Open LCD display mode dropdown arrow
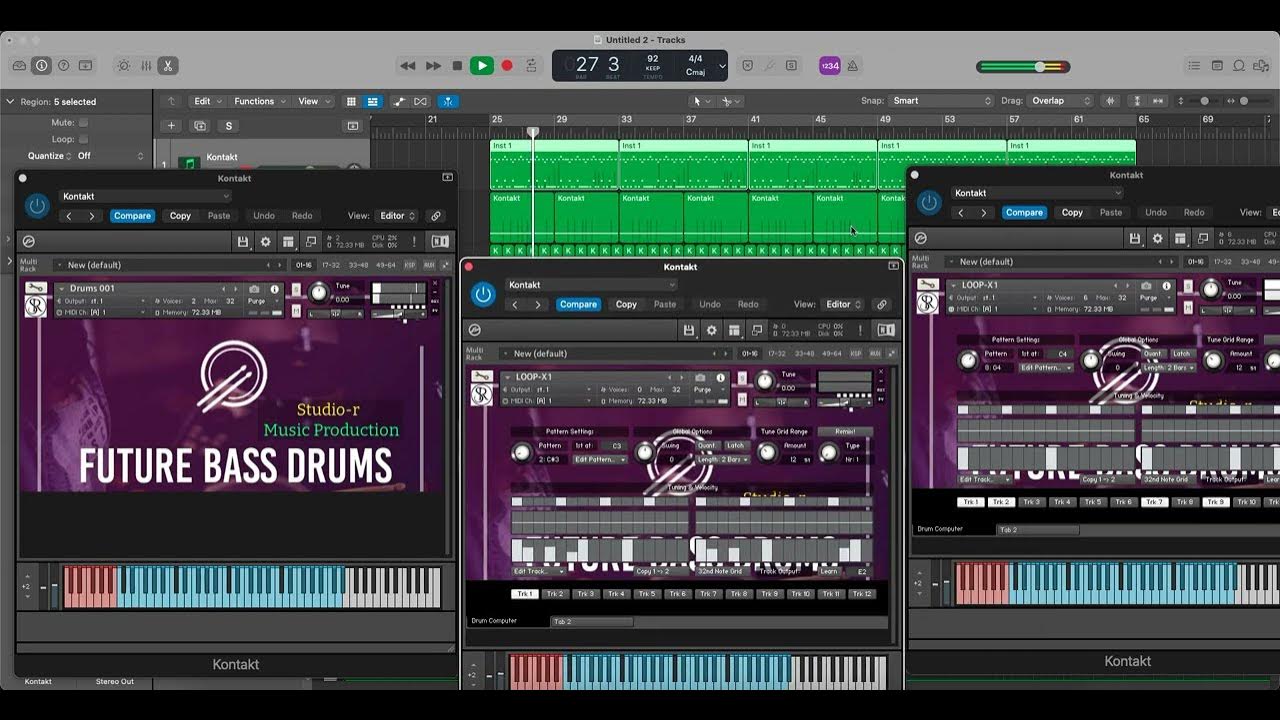The width and height of the screenshot is (1280, 720). coord(722,67)
